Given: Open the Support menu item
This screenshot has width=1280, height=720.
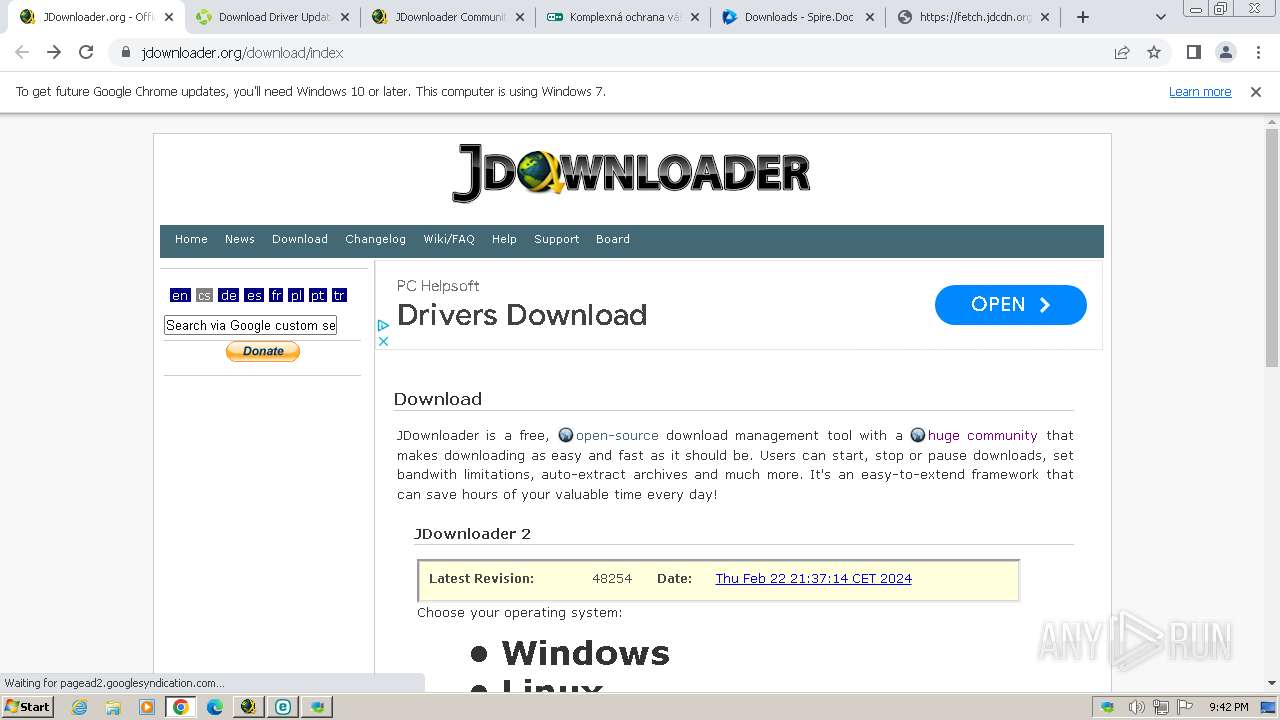Looking at the screenshot, I should 557,239.
